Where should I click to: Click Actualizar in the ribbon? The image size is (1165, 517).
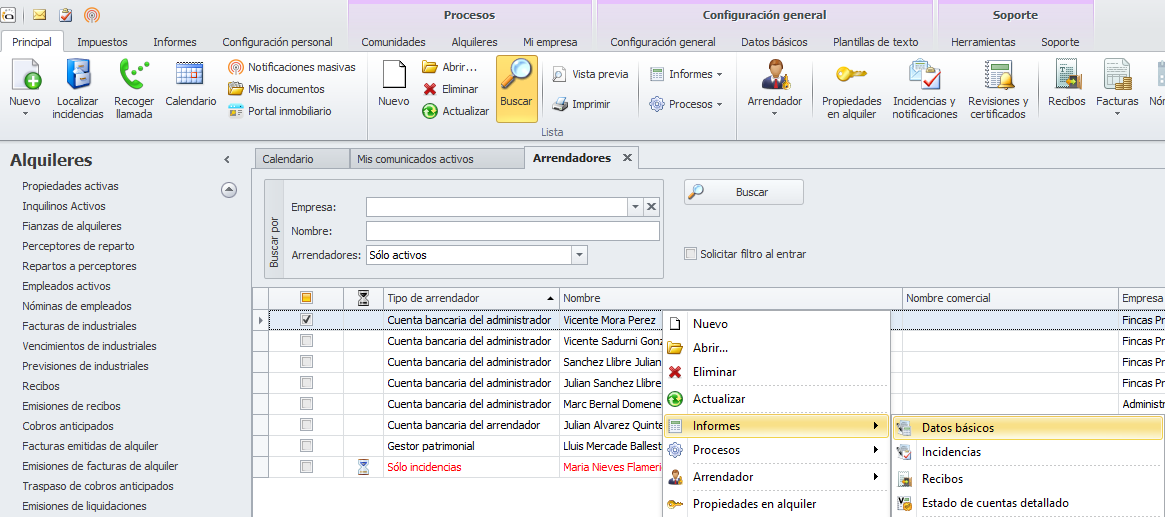click(x=455, y=111)
